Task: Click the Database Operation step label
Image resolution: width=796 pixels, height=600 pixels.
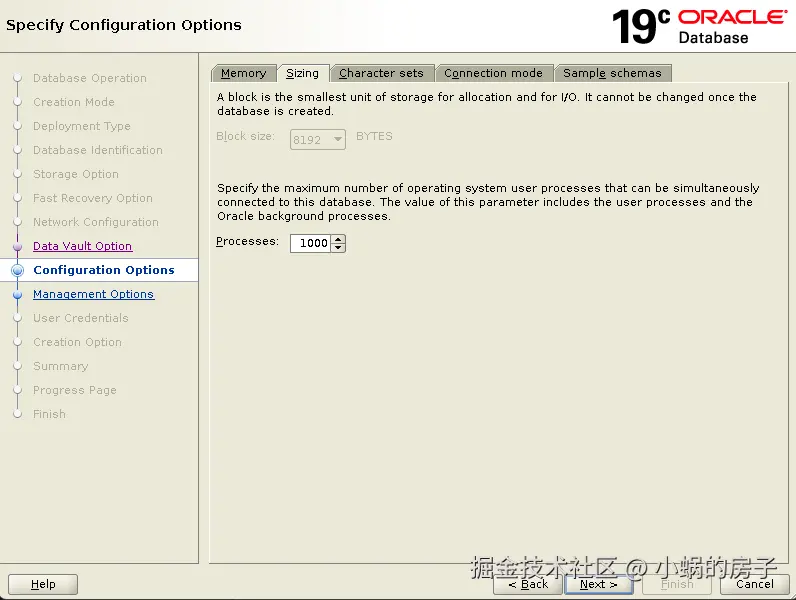Action: 90,78
